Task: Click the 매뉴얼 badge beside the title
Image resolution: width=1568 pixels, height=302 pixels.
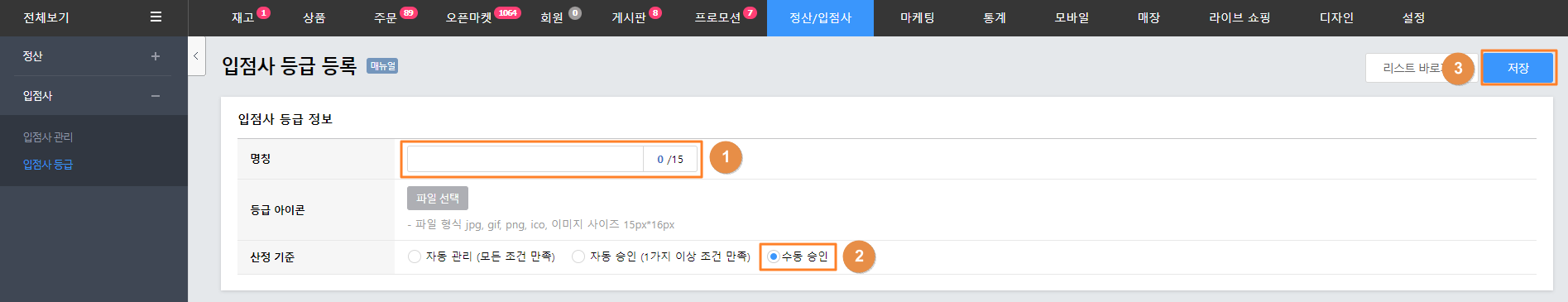Action: click(x=382, y=66)
